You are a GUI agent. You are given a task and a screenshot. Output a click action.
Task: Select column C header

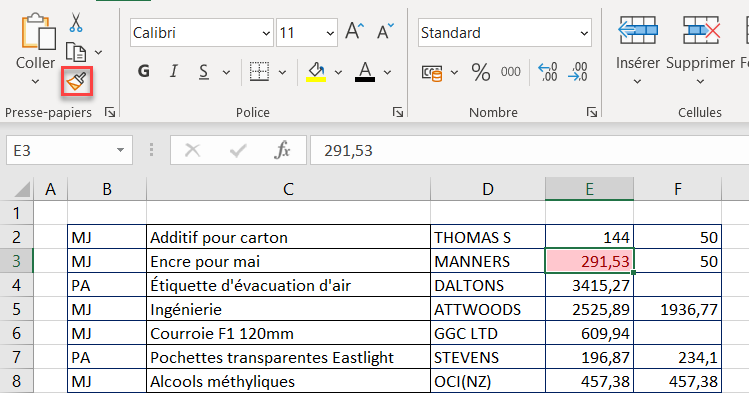coord(288,190)
